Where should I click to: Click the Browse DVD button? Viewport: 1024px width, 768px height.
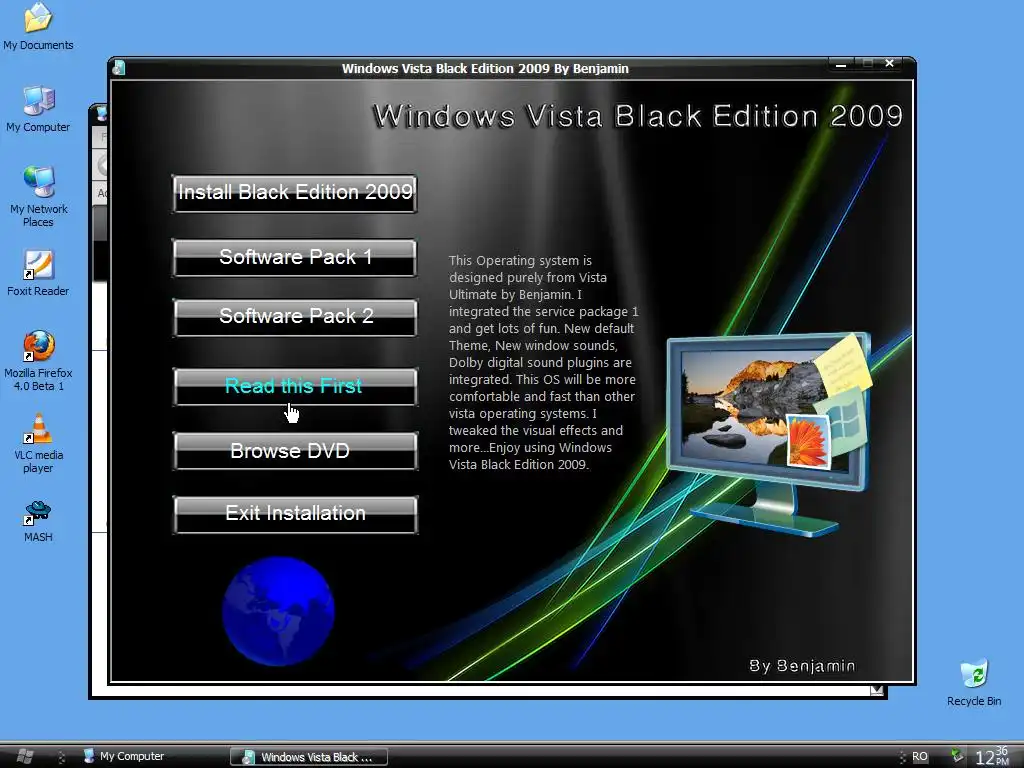295,451
